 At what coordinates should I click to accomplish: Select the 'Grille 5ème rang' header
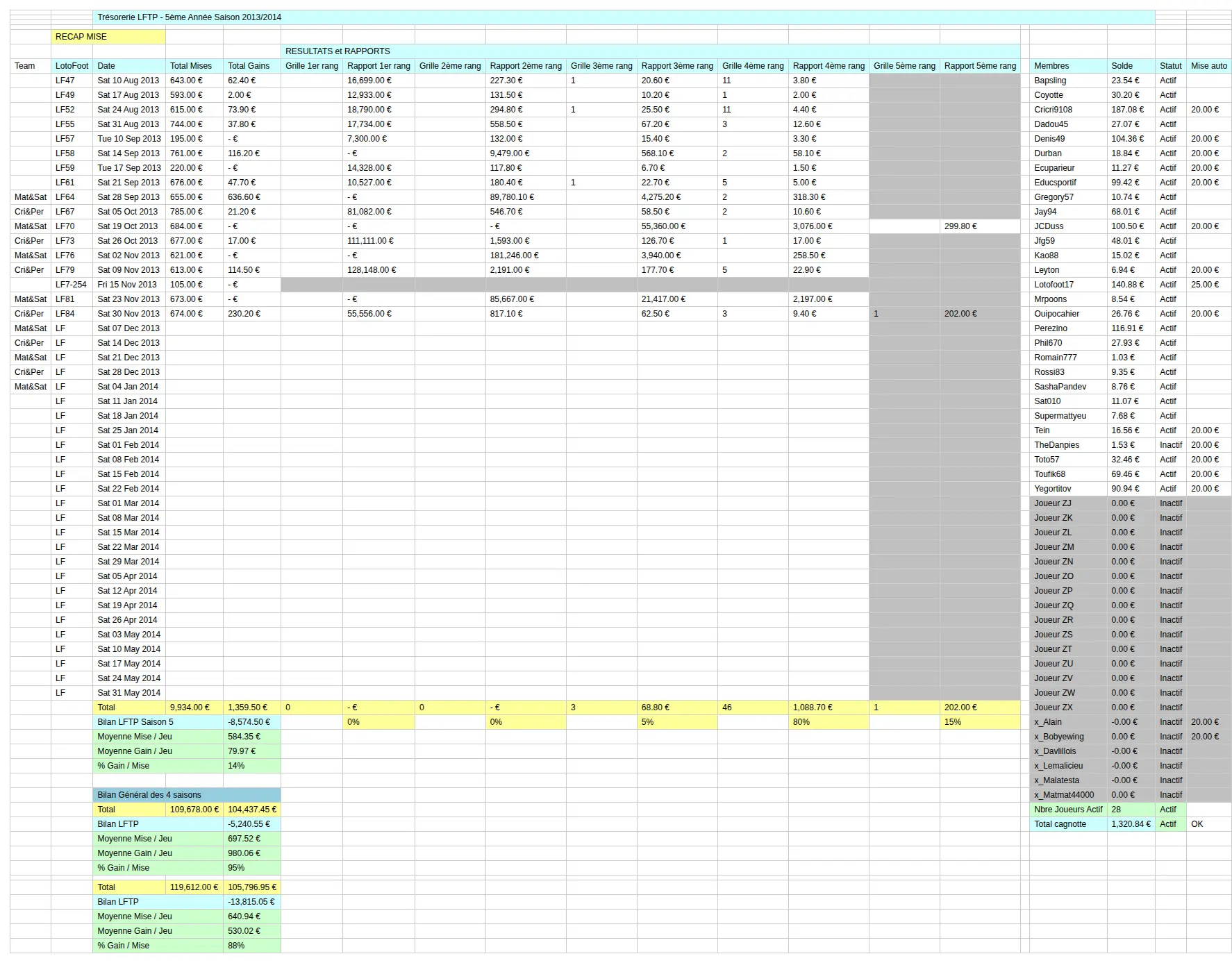(904, 66)
